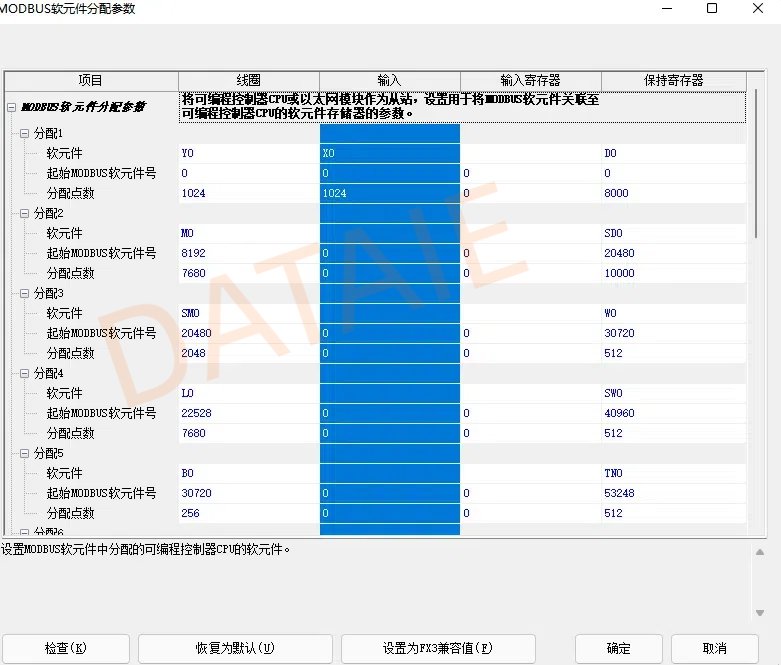781x665 pixels.
Task: Collapse the 分配5 tree node
Action: pos(24,453)
